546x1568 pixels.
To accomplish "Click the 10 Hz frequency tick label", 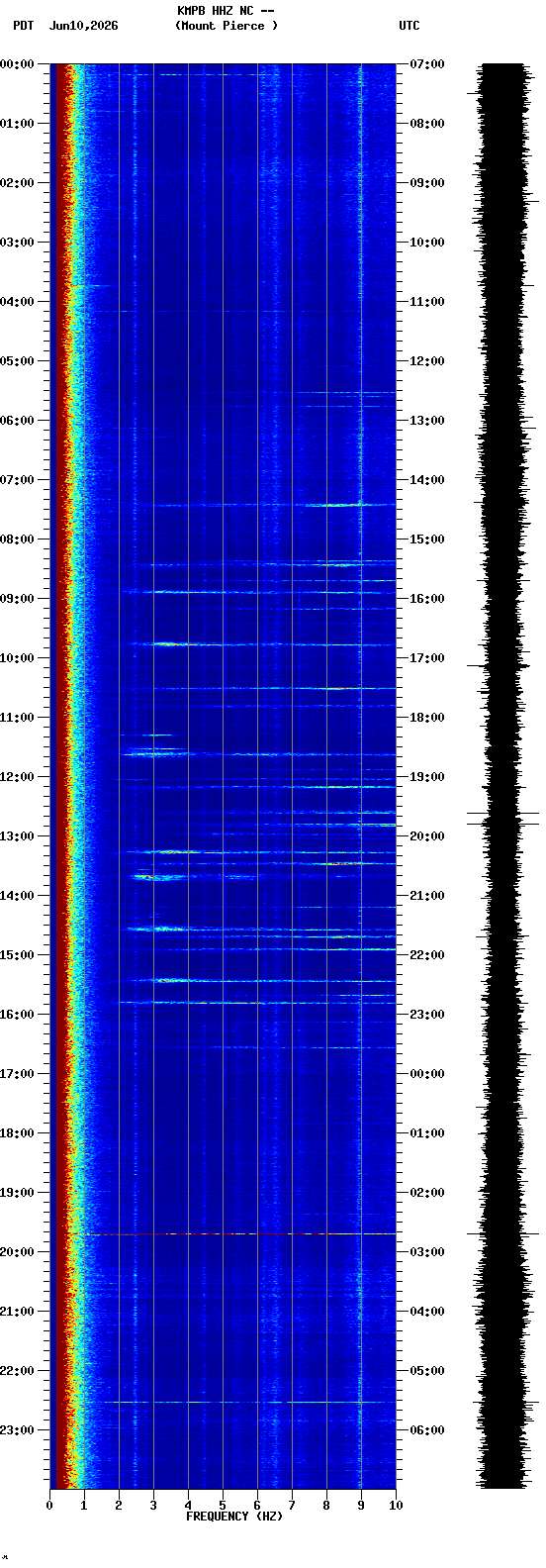I will pos(396,1506).
